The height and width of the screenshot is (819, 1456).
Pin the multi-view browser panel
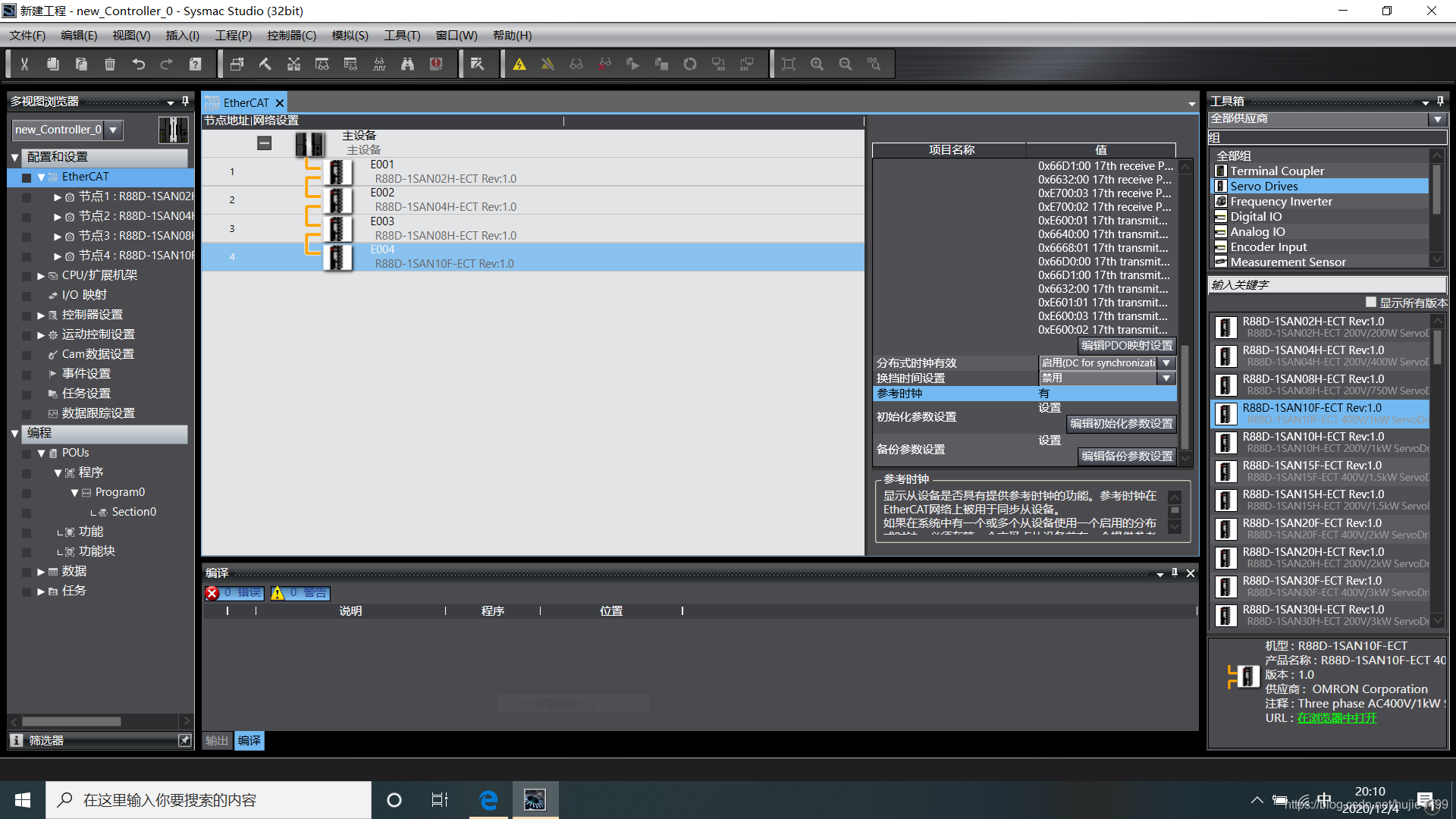tap(185, 101)
